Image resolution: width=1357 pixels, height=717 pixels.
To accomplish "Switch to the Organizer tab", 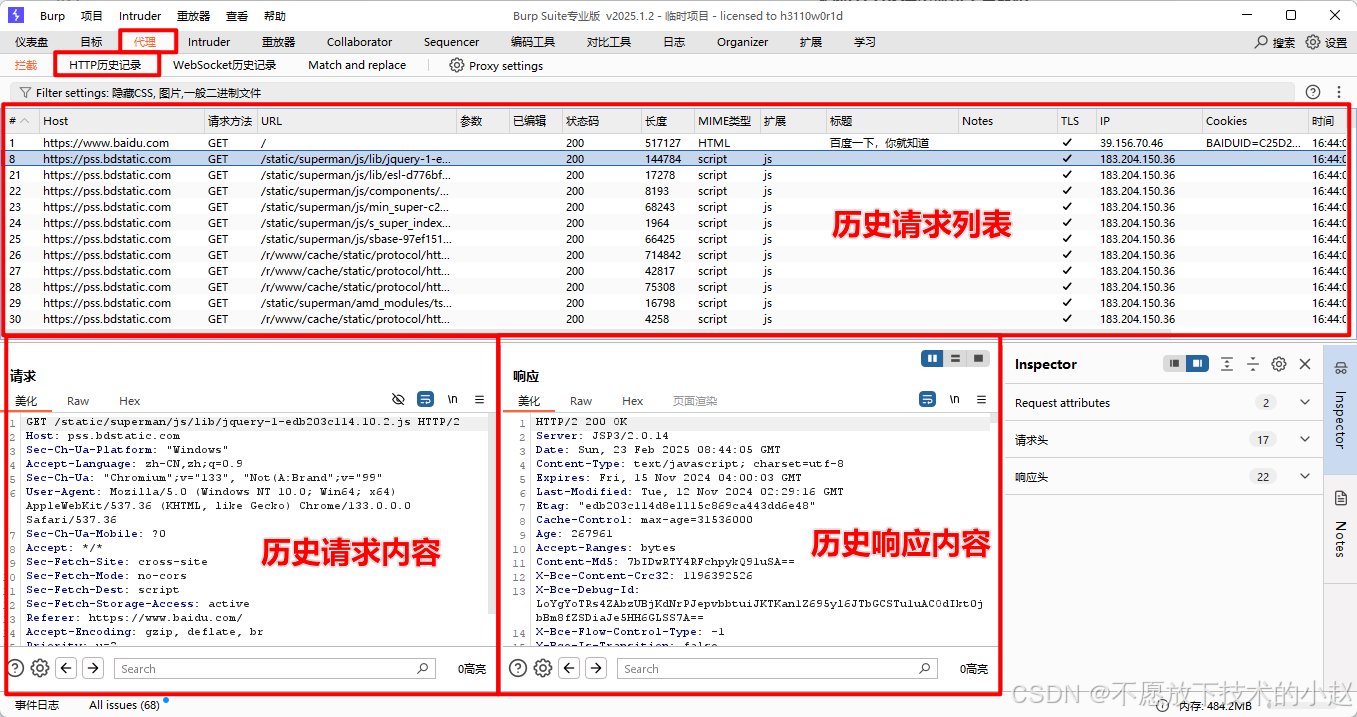I will pos(742,42).
